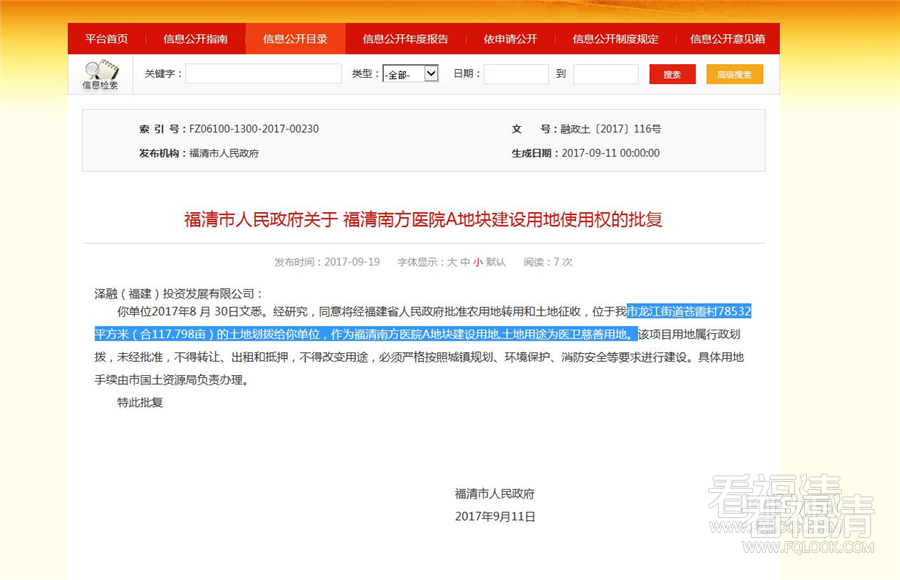Open the 平台首页 tab

pos(106,39)
